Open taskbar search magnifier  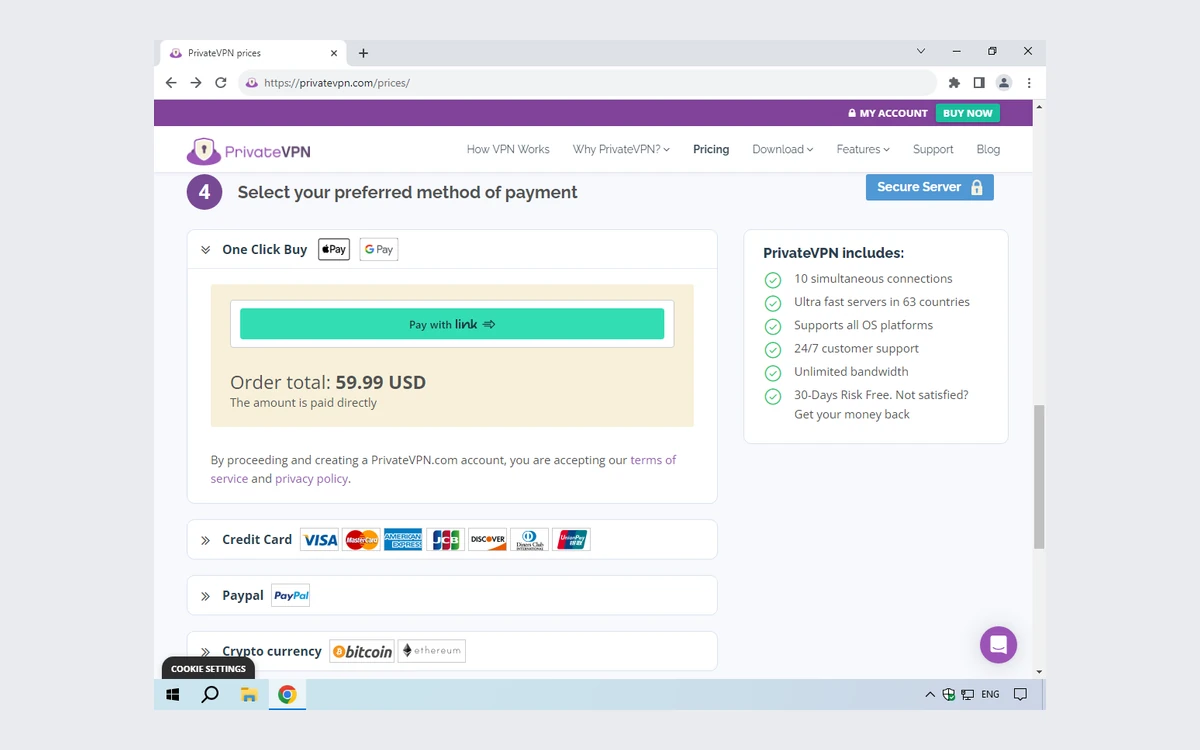pyautogui.click(x=210, y=695)
